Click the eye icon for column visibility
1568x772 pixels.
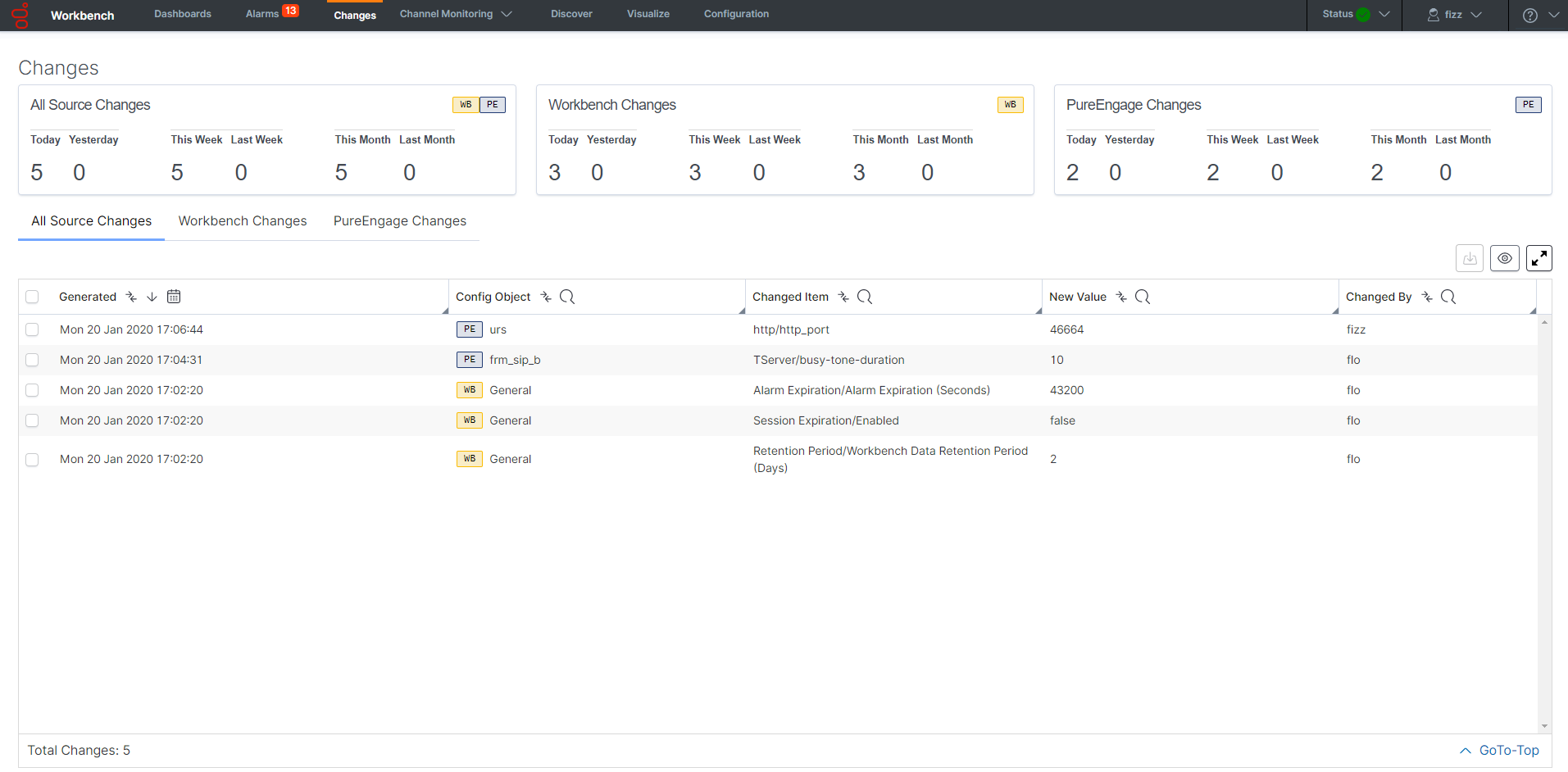point(1504,258)
